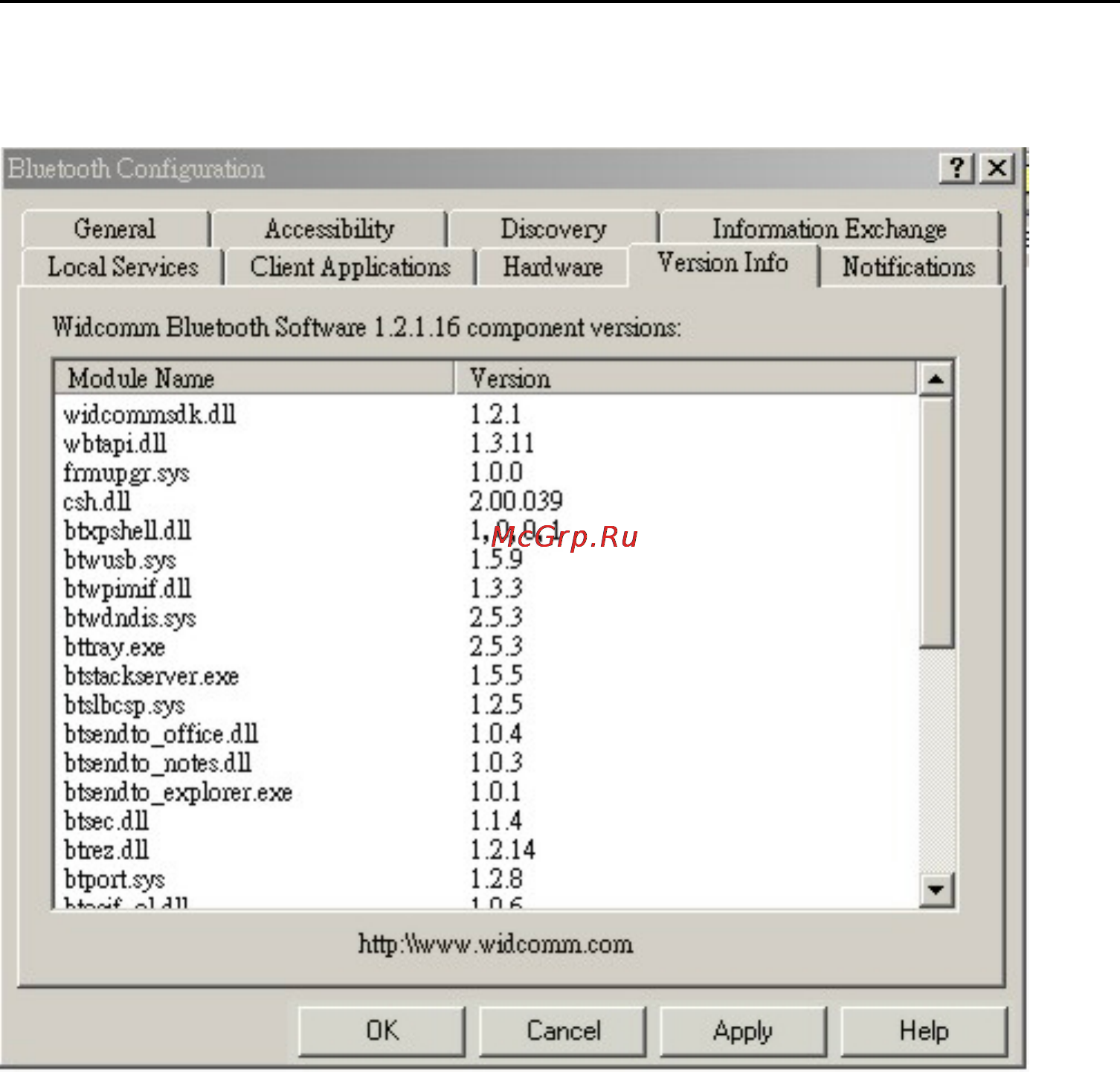This screenshot has width=1120, height=1072.
Task: Open Help from the bottom button
Action: pos(924,1031)
